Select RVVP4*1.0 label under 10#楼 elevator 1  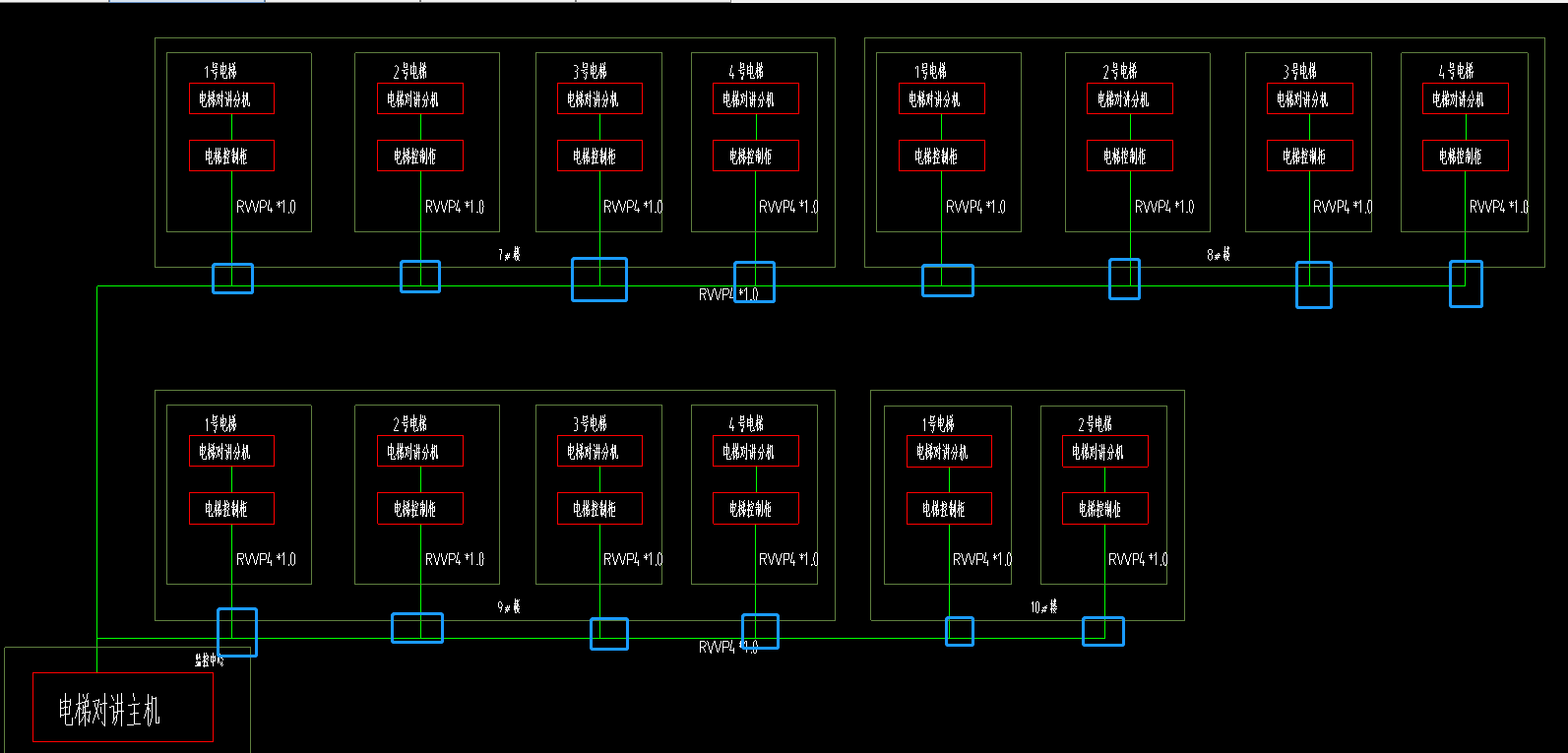[x=982, y=559]
